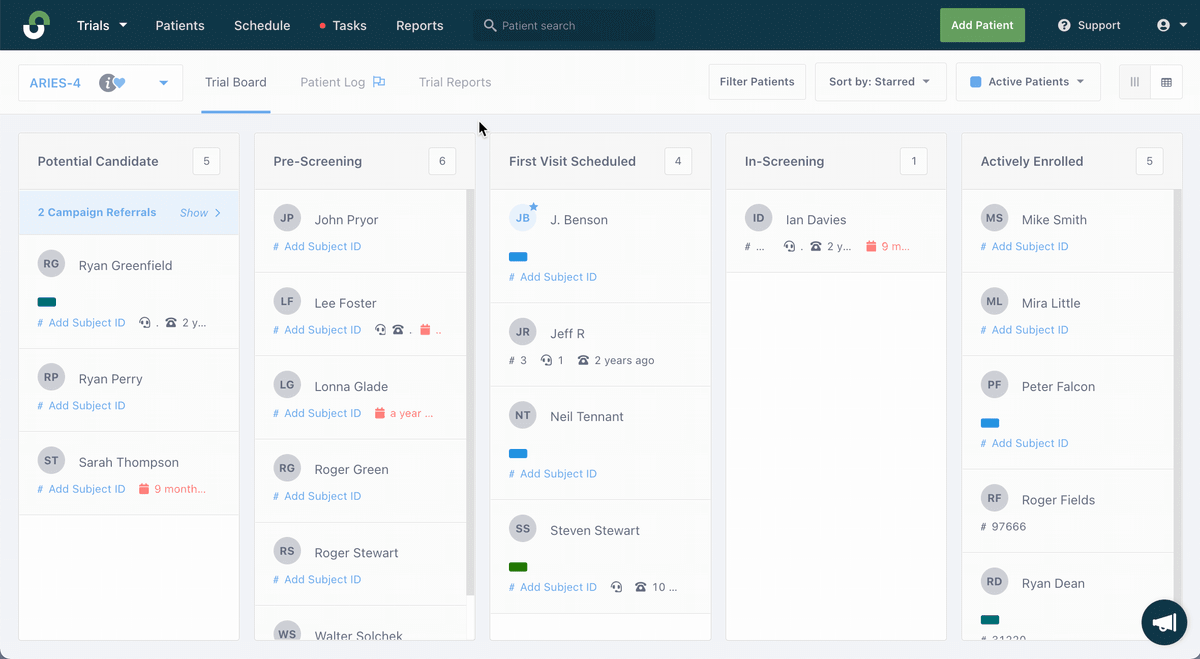1200x659 pixels.
Task: Click Ryan Greenfield's headset contact icon
Action: click(x=145, y=323)
